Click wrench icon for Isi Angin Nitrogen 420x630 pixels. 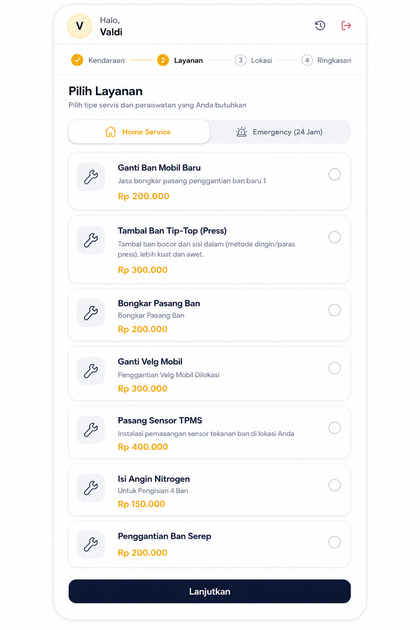coord(91,487)
